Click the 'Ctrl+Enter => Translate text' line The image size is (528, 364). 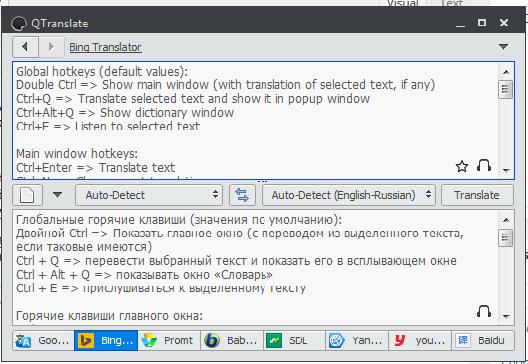[96, 167]
